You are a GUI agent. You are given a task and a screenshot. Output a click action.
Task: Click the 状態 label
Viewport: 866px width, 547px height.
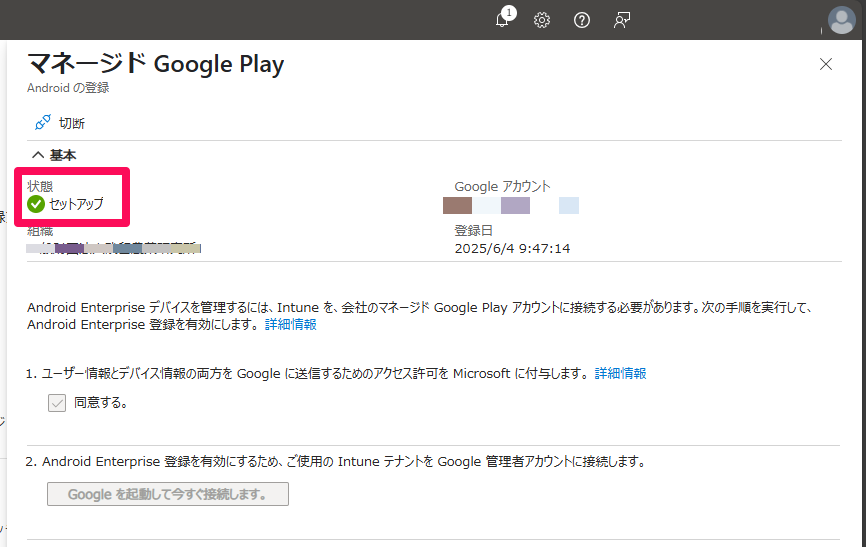point(40,186)
